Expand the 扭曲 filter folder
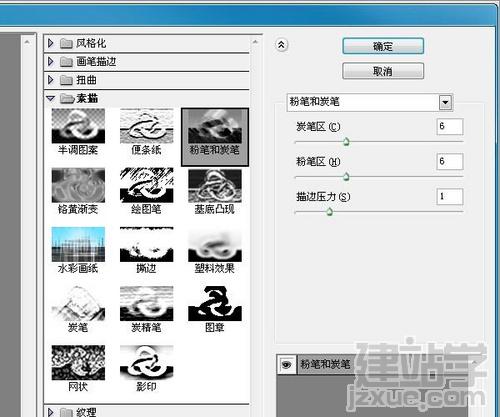This screenshot has height=417, width=500. (x=51, y=80)
